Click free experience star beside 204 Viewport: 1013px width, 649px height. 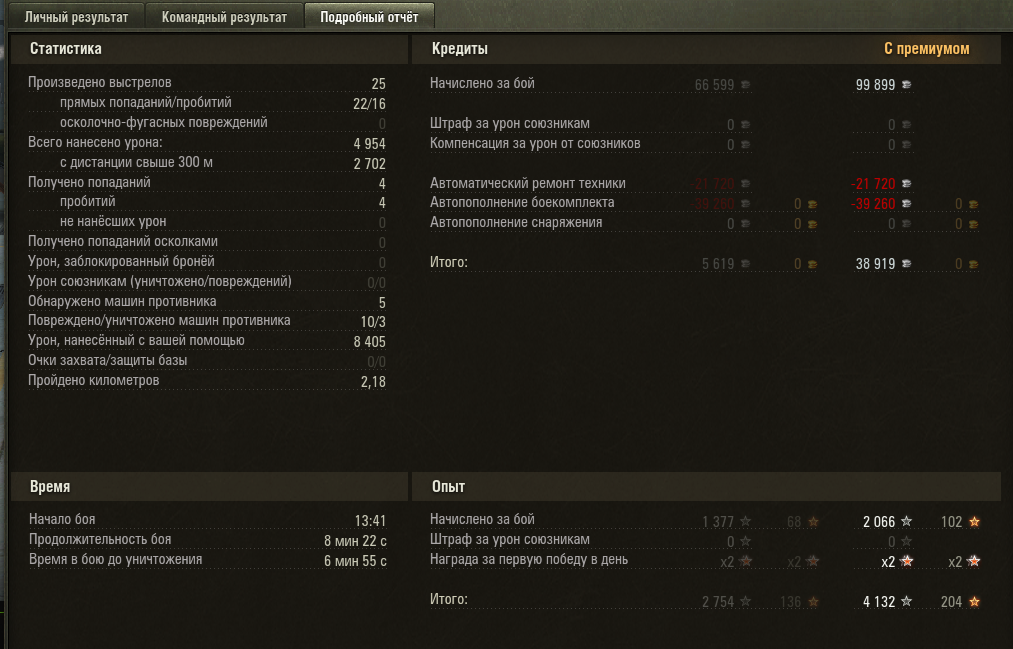(974, 601)
